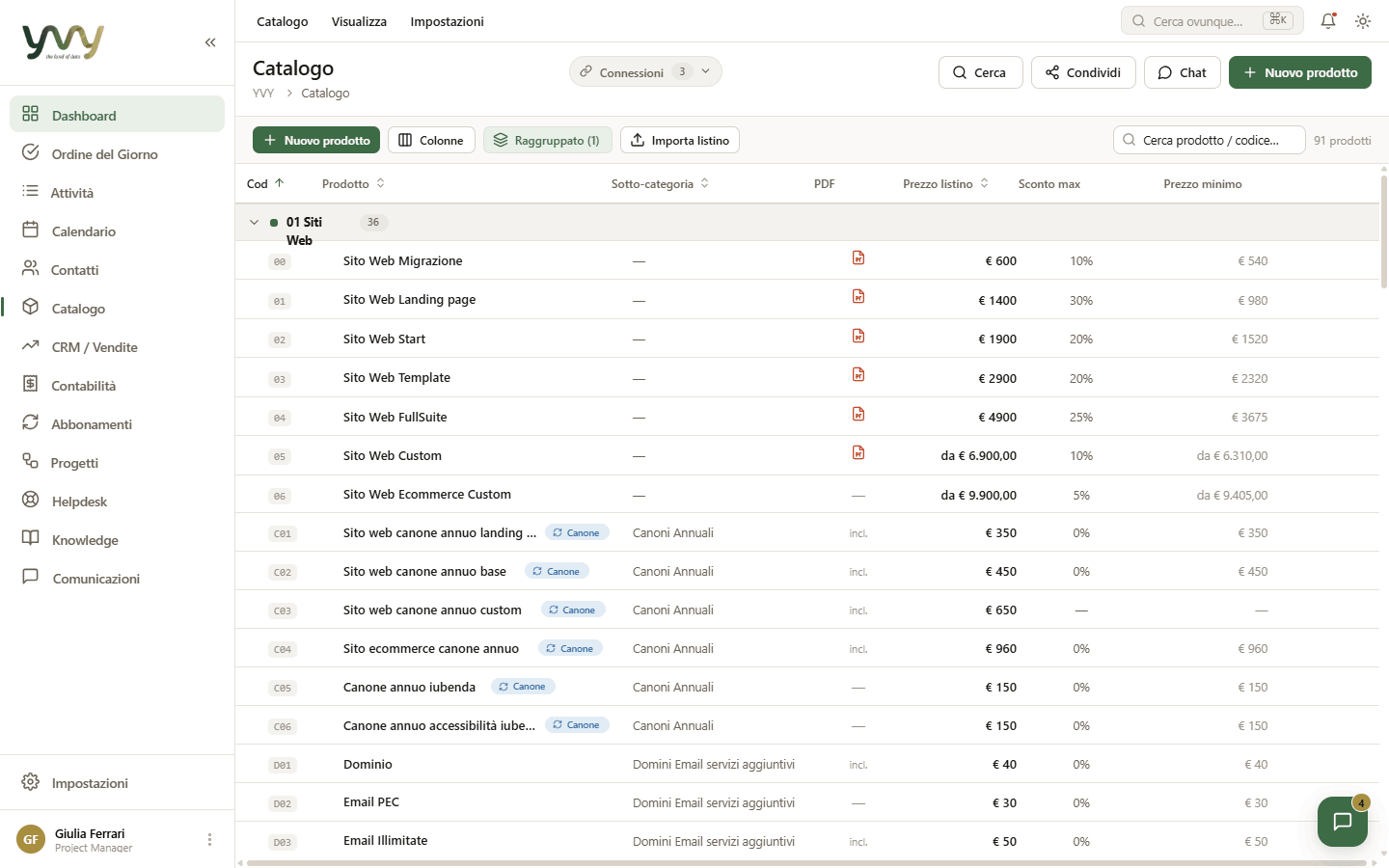Click price € 4900 of Sito Web FullSuite
The width and height of the screenshot is (1389, 868).
click(x=997, y=417)
